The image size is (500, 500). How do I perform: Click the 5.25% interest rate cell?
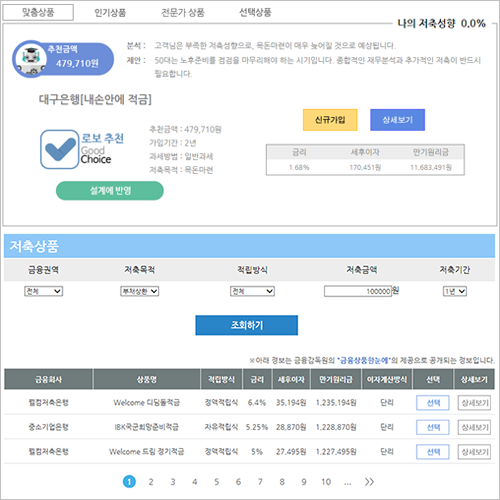pyautogui.click(x=257, y=427)
